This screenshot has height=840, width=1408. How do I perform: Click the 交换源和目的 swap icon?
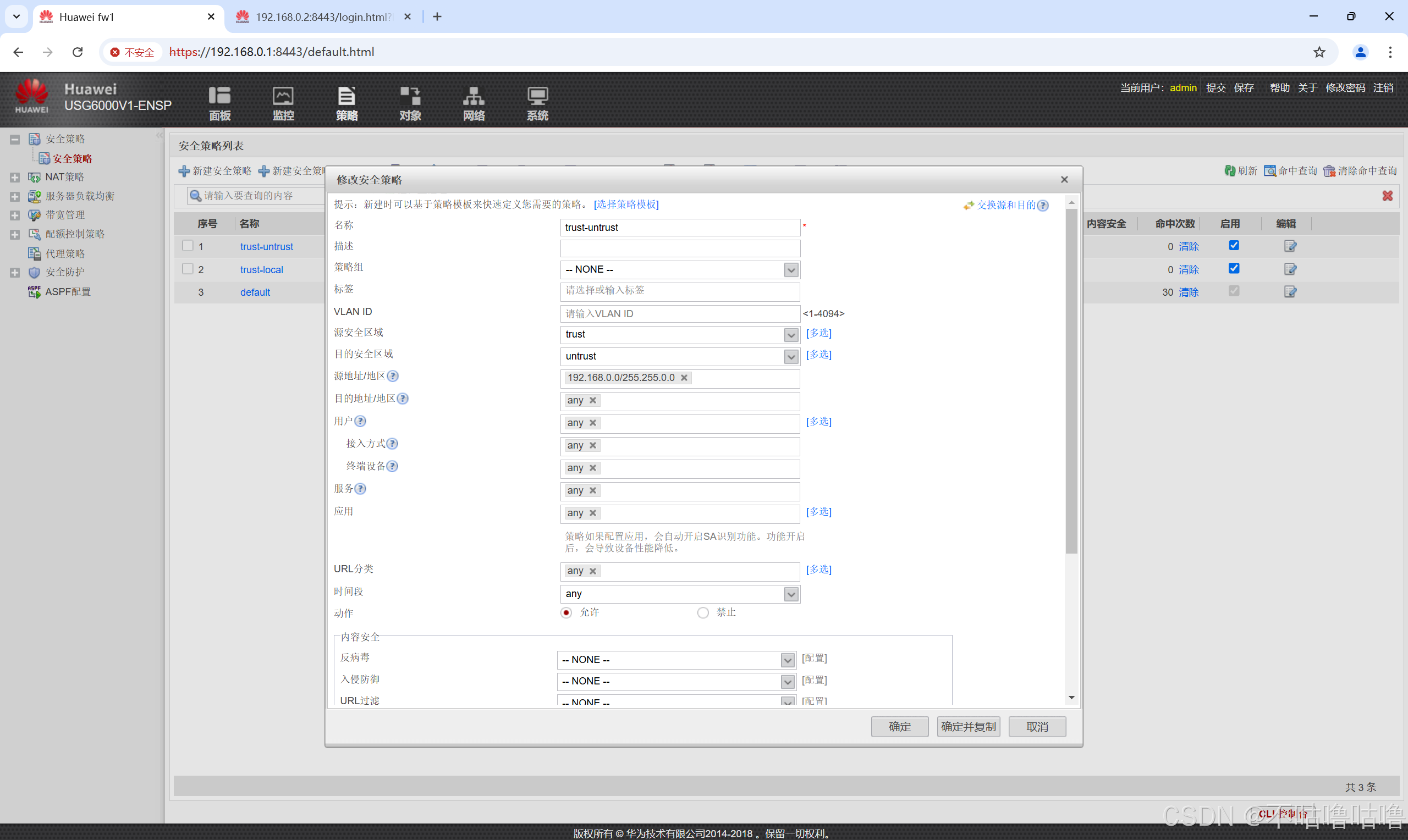tap(968, 206)
